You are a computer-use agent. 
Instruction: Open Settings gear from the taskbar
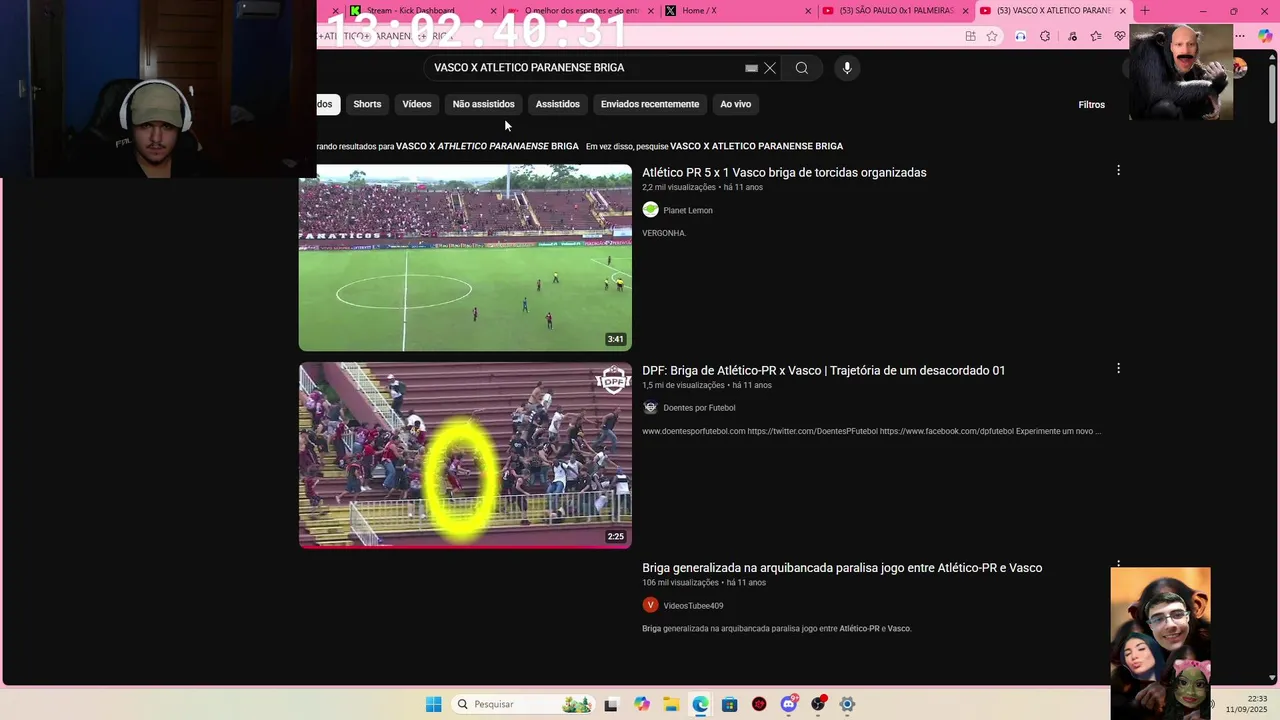point(847,704)
